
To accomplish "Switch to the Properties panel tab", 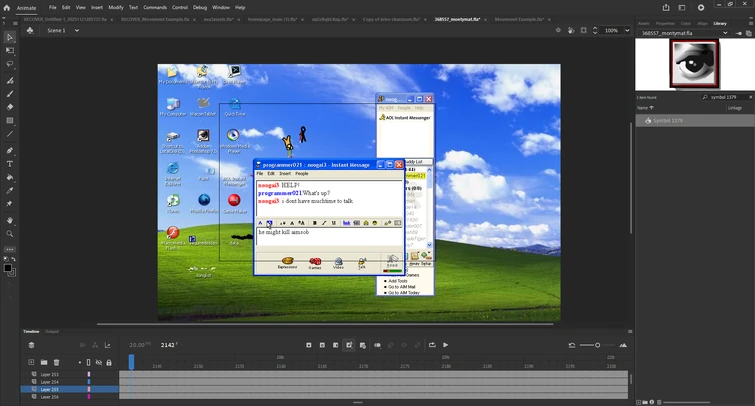I will [x=666, y=21].
